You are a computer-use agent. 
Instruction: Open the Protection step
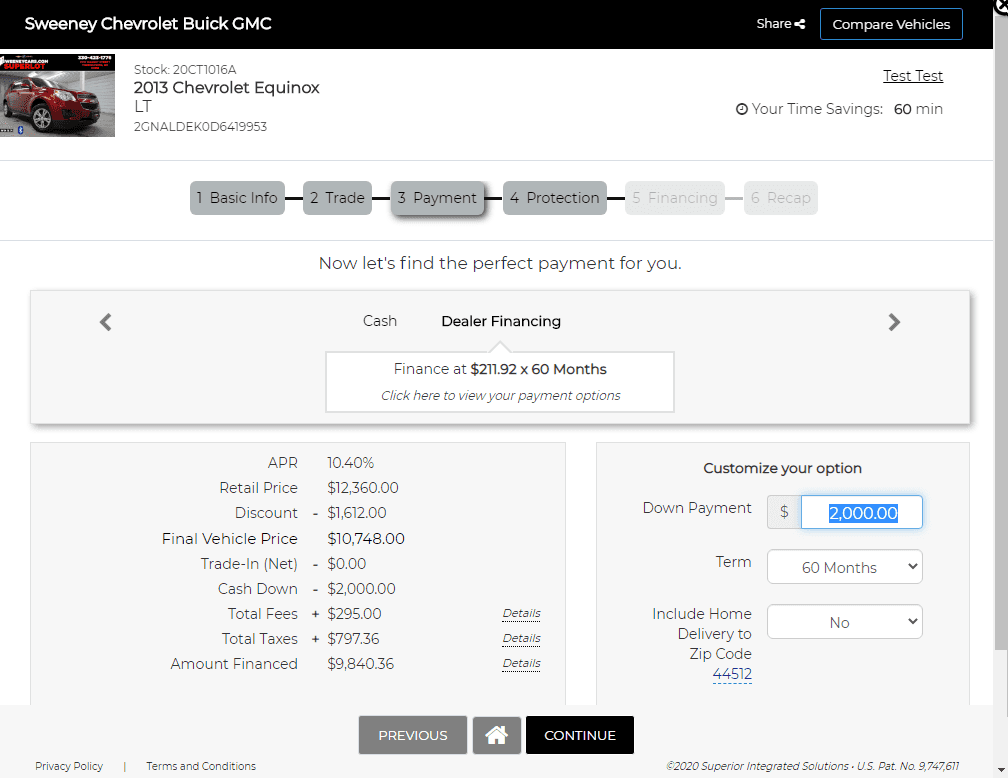pyautogui.click(x=555, y=198)
